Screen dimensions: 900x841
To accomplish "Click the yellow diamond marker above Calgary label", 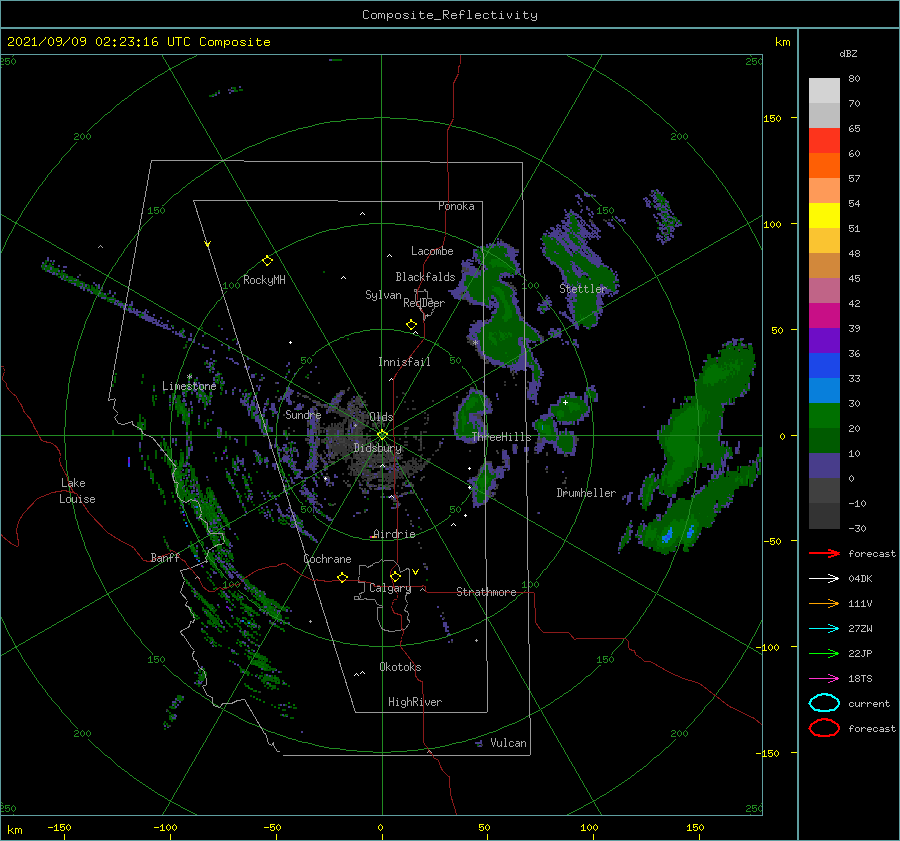I will (x=395, y=576).
